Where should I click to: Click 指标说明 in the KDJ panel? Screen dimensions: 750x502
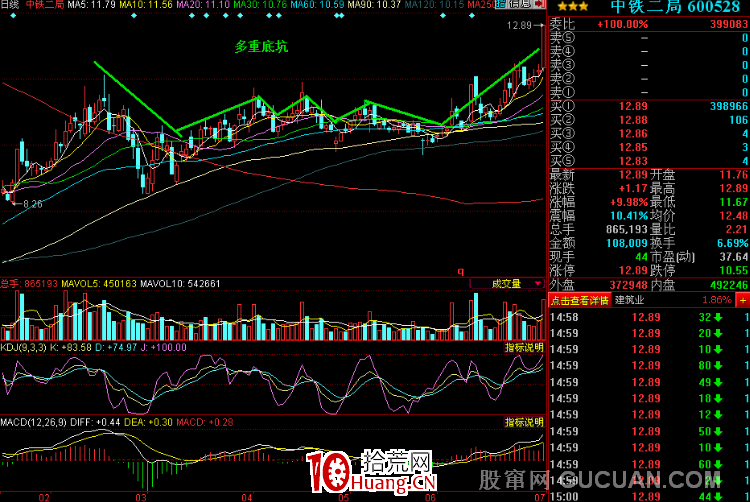[x=524, y=348]
